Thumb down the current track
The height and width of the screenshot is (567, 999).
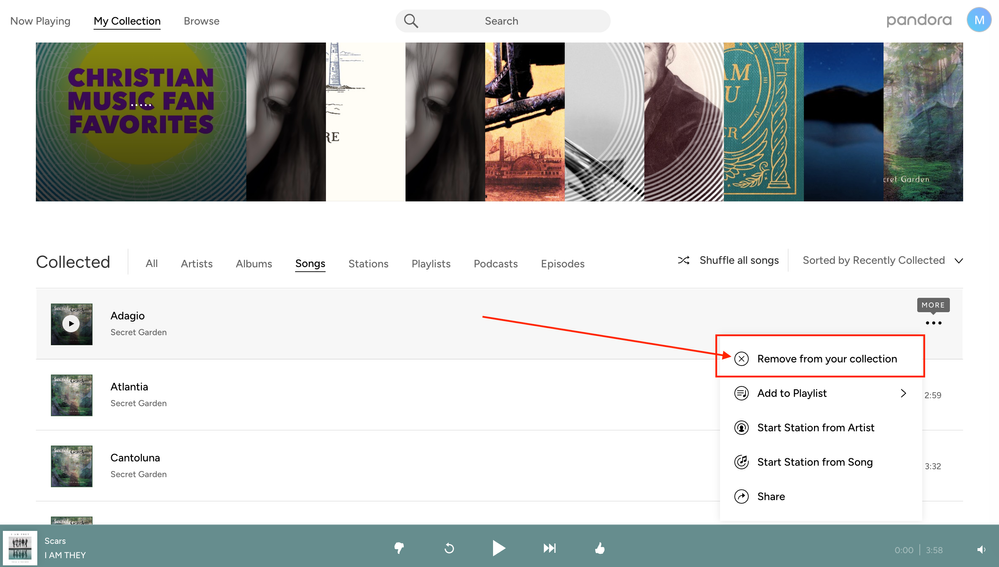399,548
